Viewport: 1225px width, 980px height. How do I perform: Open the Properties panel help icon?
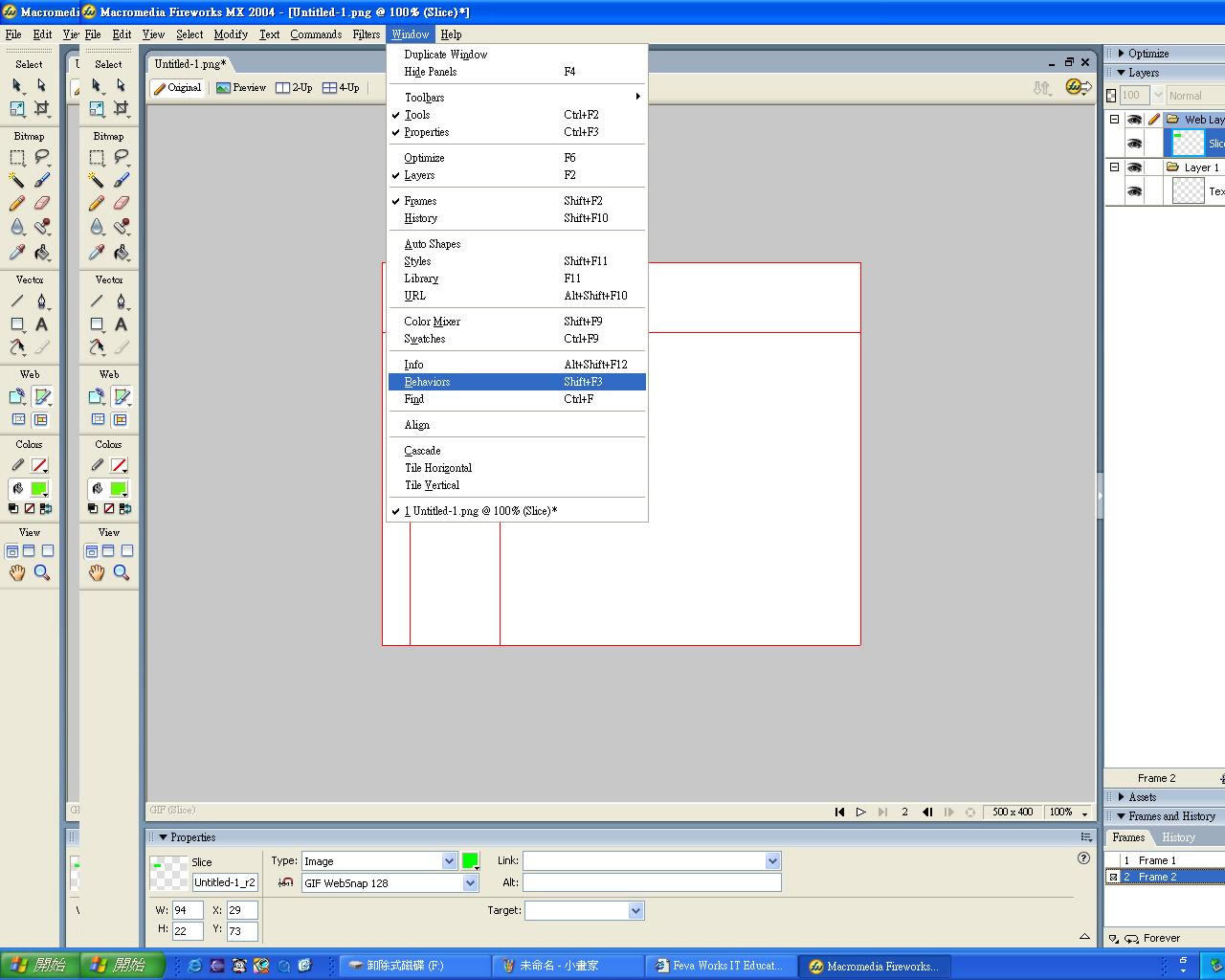pos(1083,858)
